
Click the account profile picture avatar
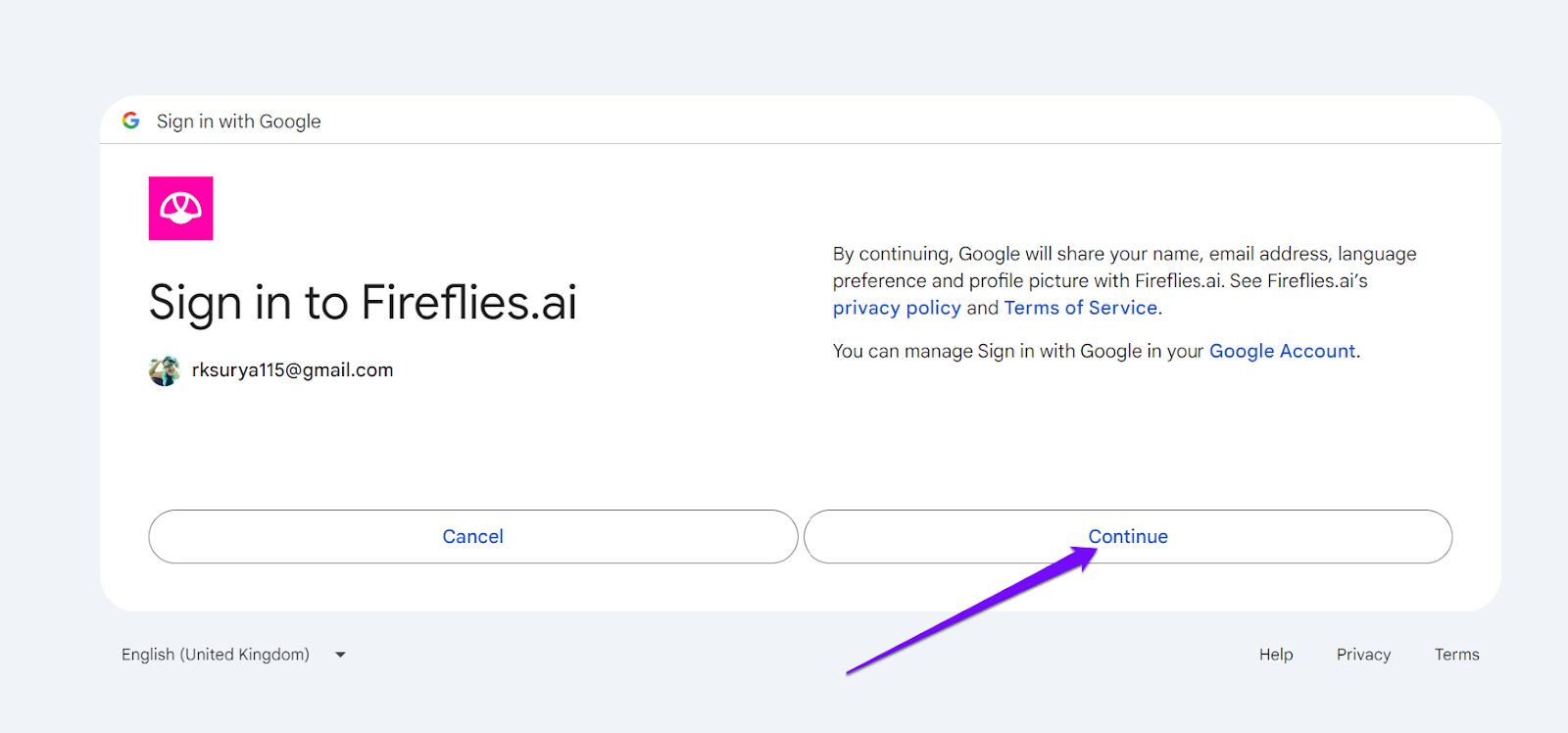[x=165, y=370]
